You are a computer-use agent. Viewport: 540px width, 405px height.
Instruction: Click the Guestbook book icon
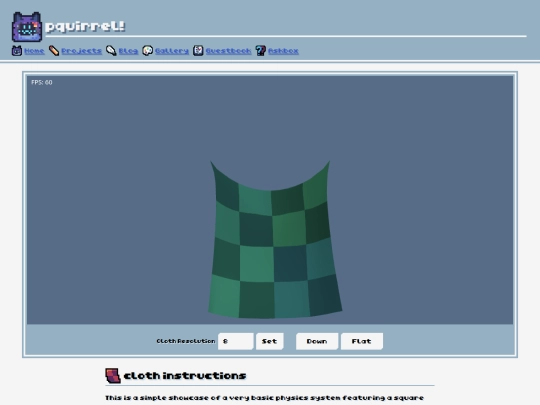click(198, 51)
